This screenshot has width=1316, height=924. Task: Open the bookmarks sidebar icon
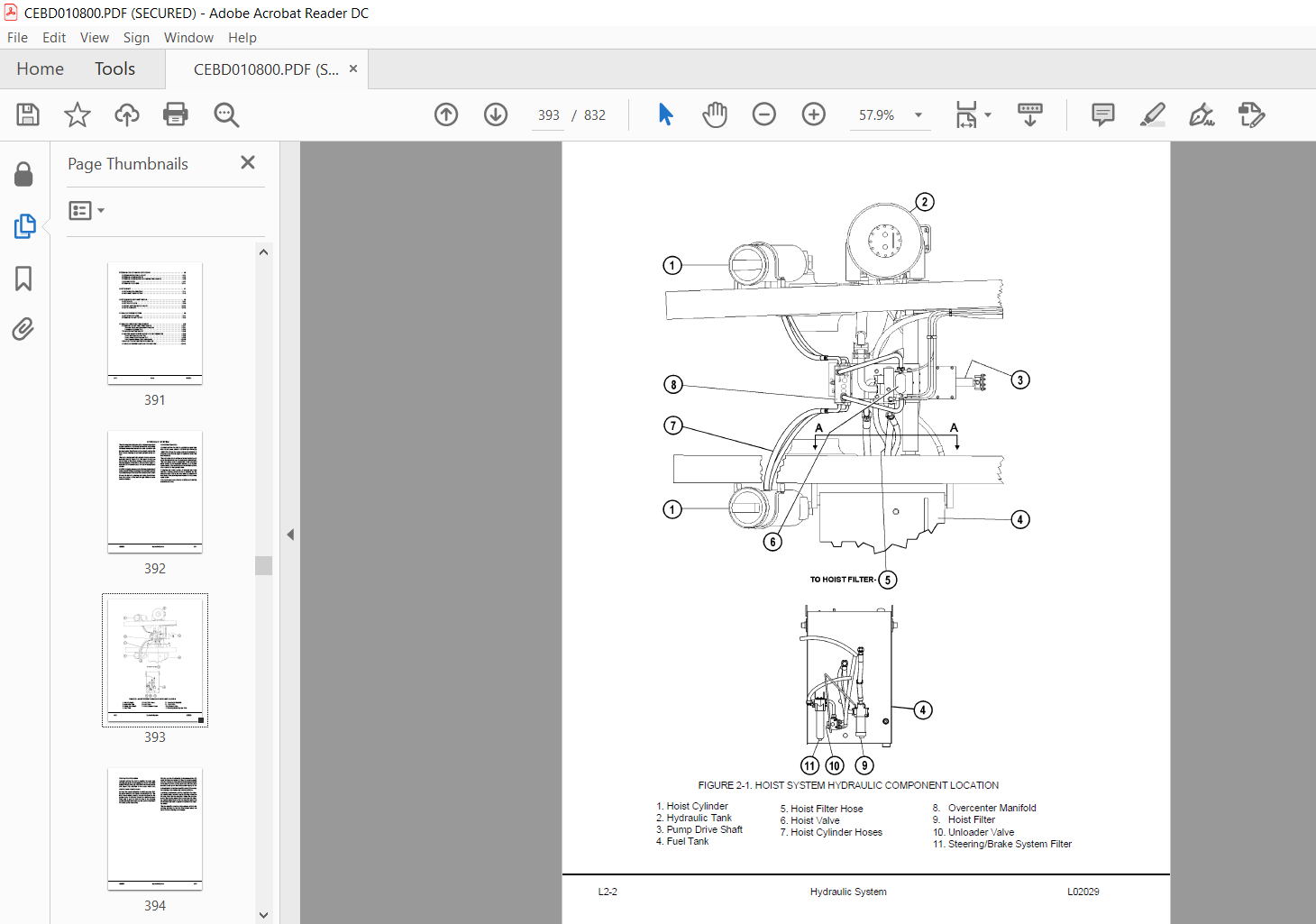24,279
